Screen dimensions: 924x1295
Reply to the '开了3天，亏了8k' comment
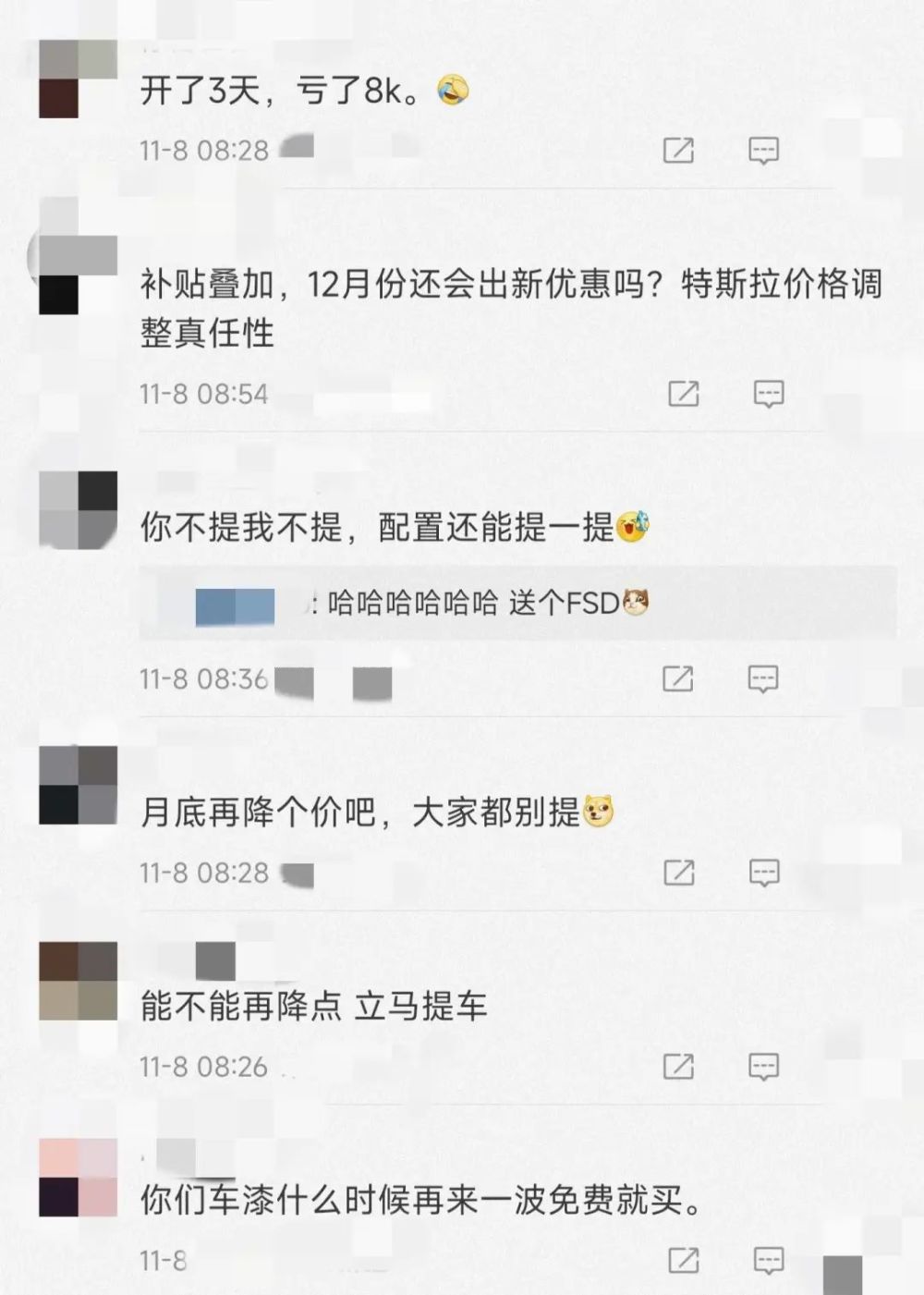click(763, 150)
